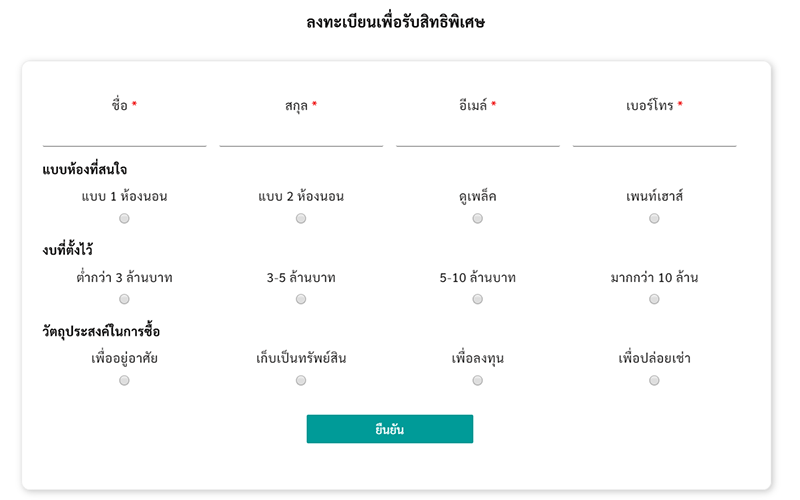Select the เพื่อลงทุน radio button
The image size is (800, 500).
pyautogui.click(x=478, y=380)
